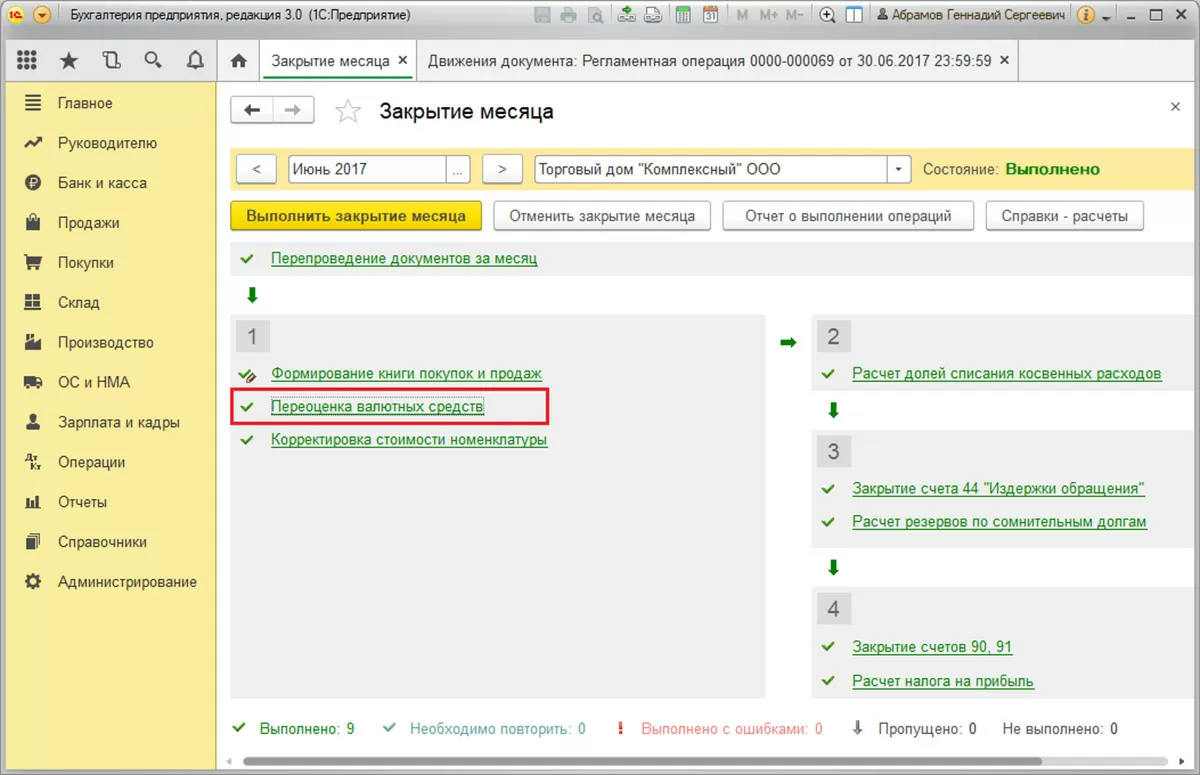Open Расчет резервов по сомнительным долгам
This screenshot has width=1200, height=775.
pyautogui.click(x=999, y=521)
